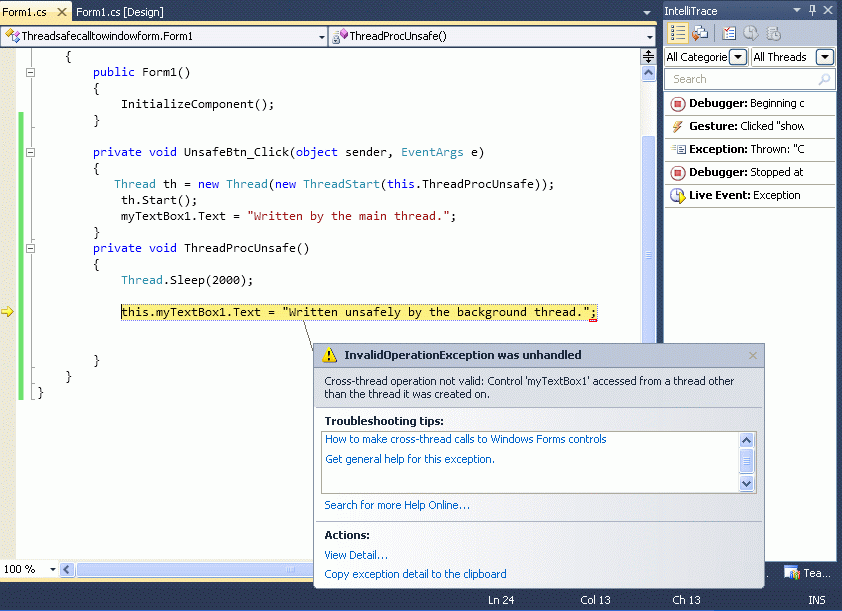Open the All Threads dropdown
This screenshot has height=611, width=842.
pos(824,57)
